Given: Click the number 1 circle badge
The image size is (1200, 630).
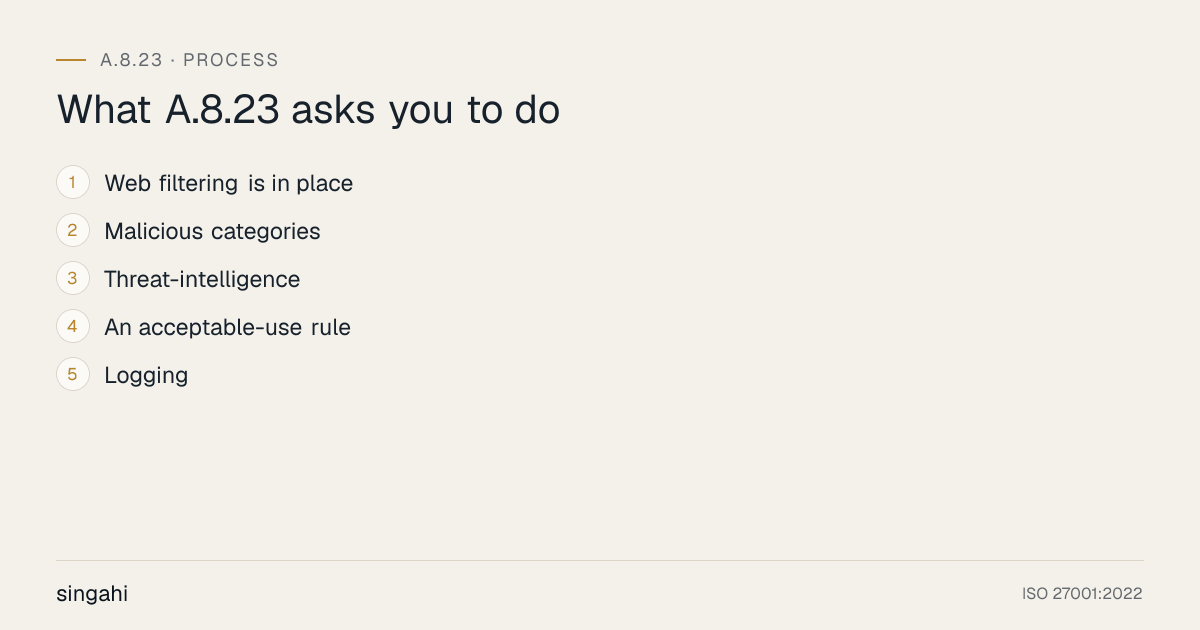Looking at the screenshot, I should [73, 183].
